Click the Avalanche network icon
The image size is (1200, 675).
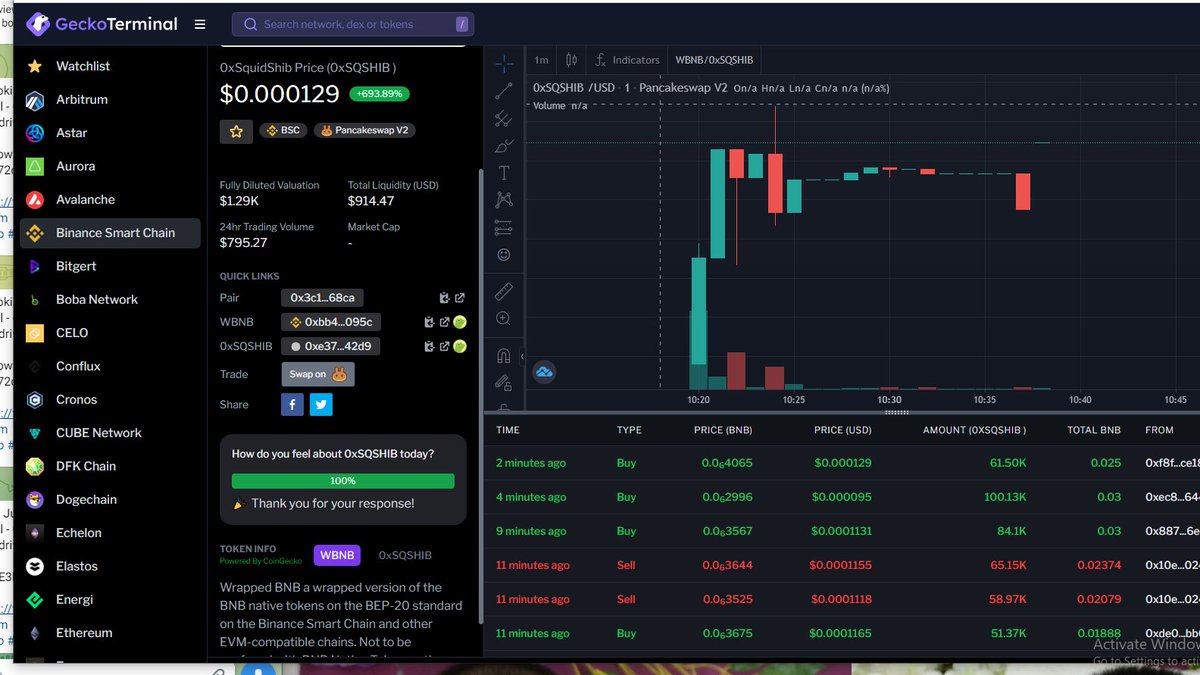pos(35,200)
